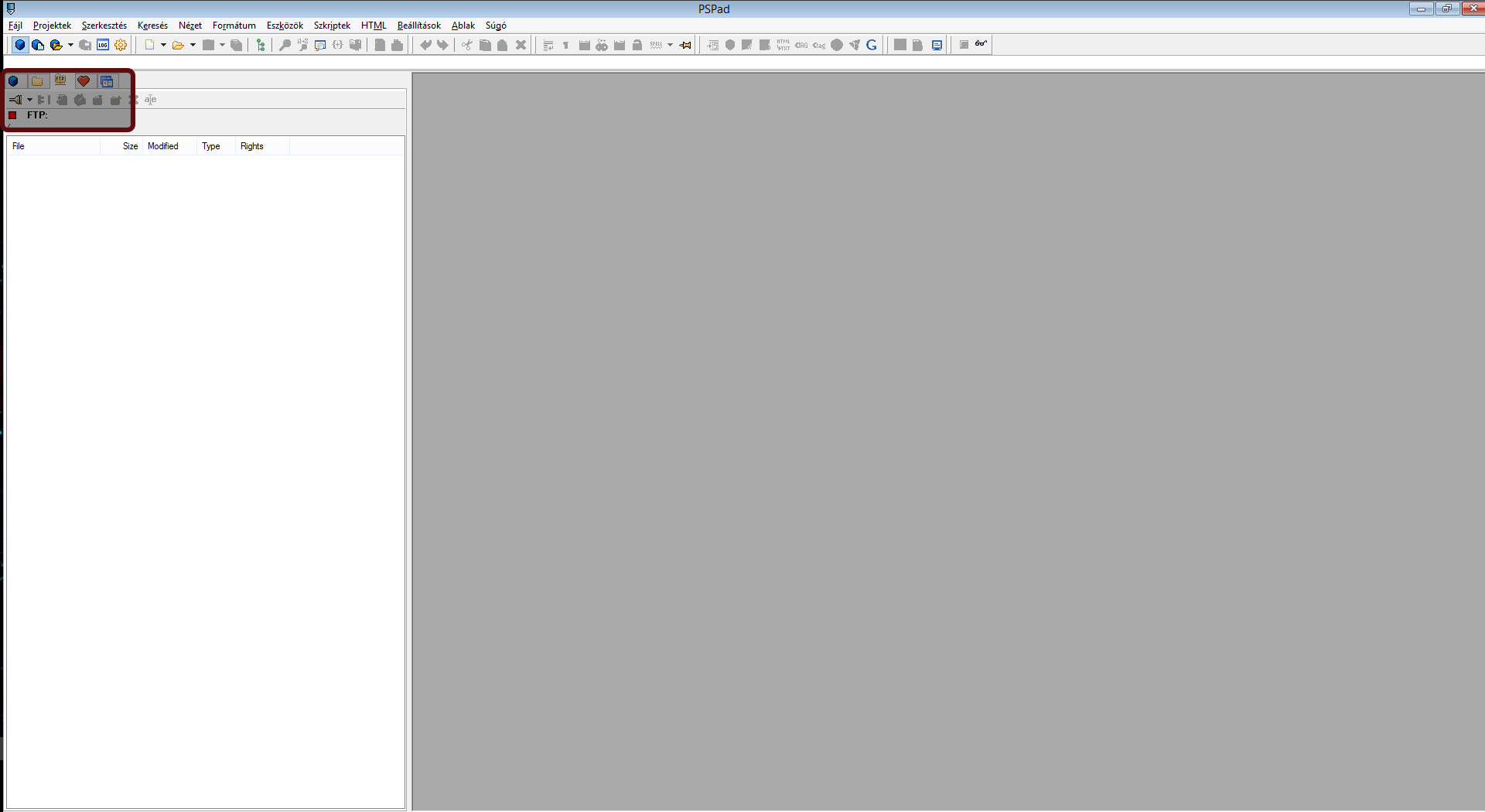Expand the New file dropdown arrow

coord(163,45)
